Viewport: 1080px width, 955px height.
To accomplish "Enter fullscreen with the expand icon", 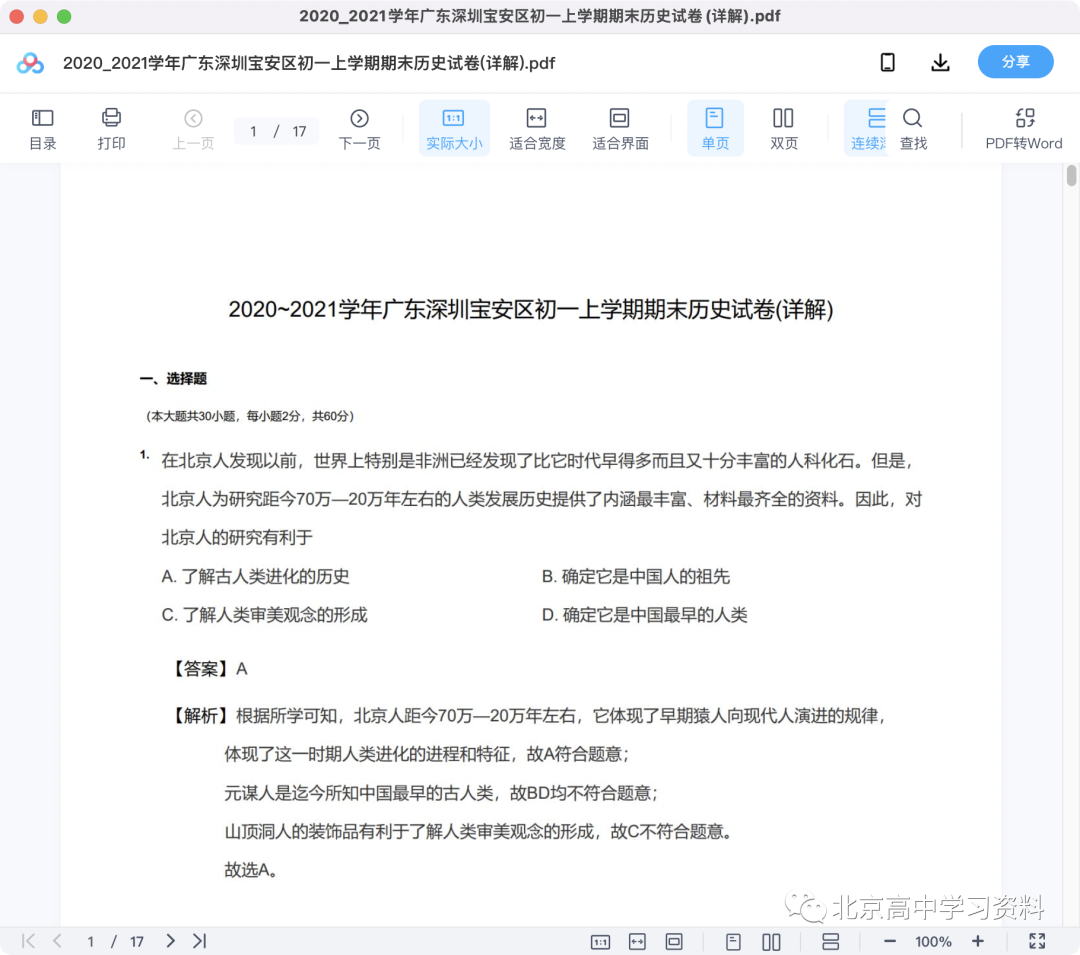I will pos(1037,941).
